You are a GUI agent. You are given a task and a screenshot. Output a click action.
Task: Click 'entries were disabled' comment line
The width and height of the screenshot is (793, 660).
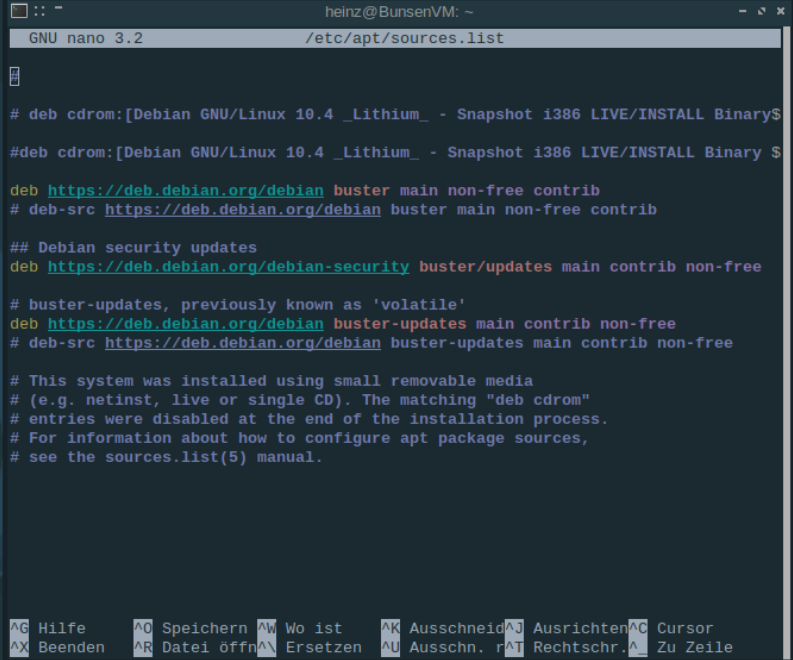[x=309, y=419]
